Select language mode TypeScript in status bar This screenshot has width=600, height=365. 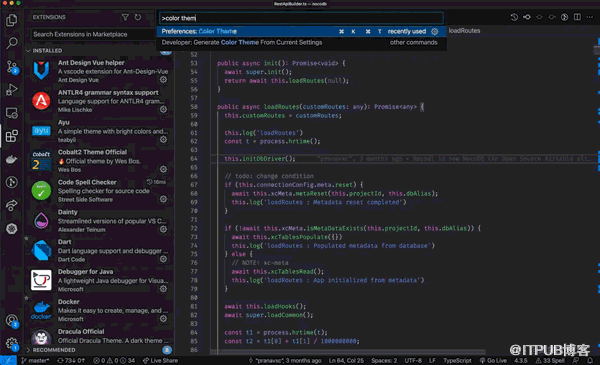coord(457,360)
